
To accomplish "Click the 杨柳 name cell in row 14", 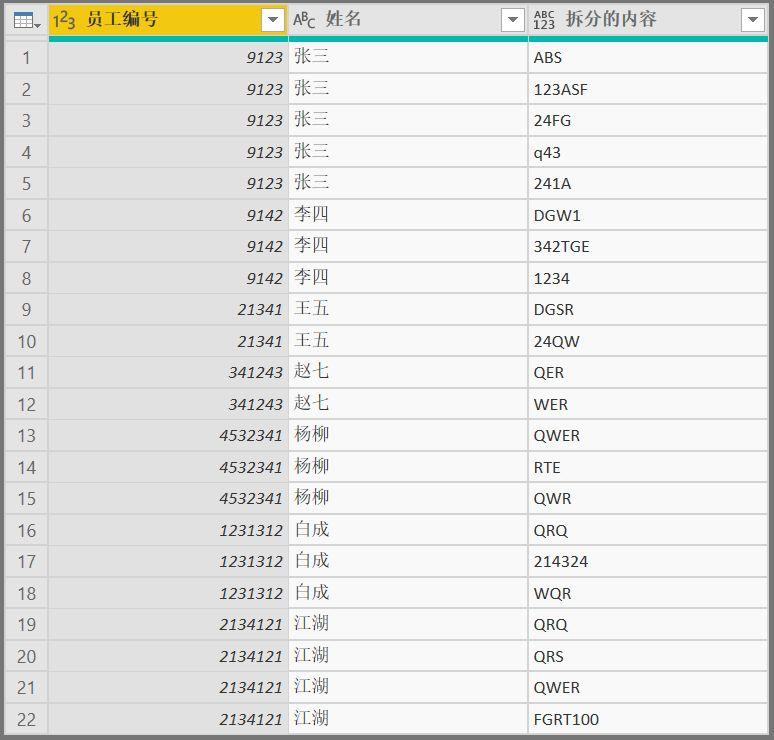I will coord(408,467).
